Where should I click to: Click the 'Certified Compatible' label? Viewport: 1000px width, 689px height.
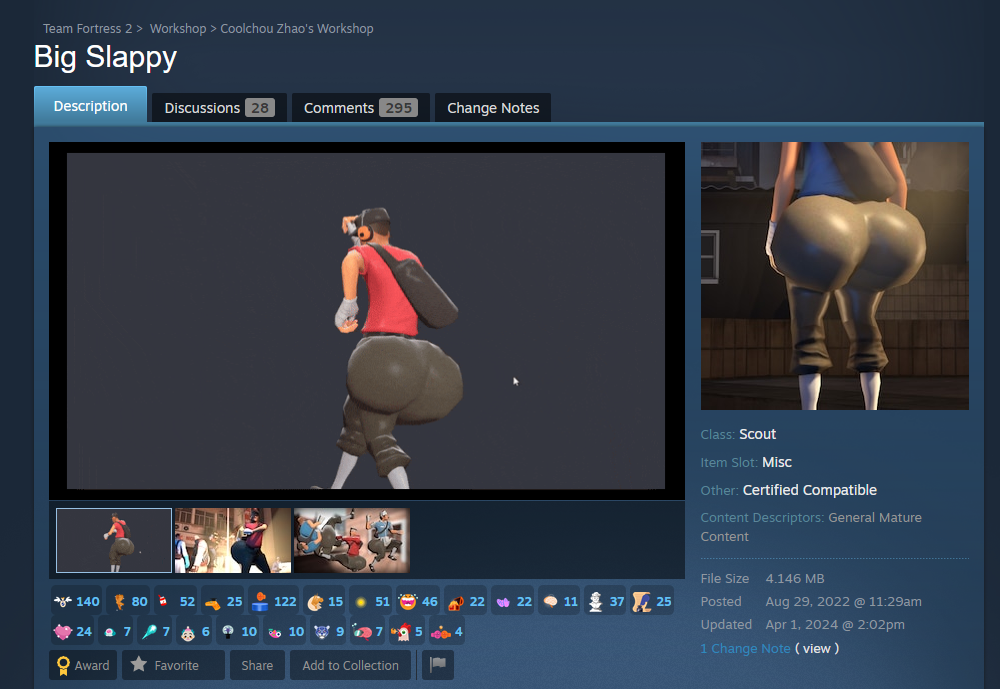click(x=810, y=490)
